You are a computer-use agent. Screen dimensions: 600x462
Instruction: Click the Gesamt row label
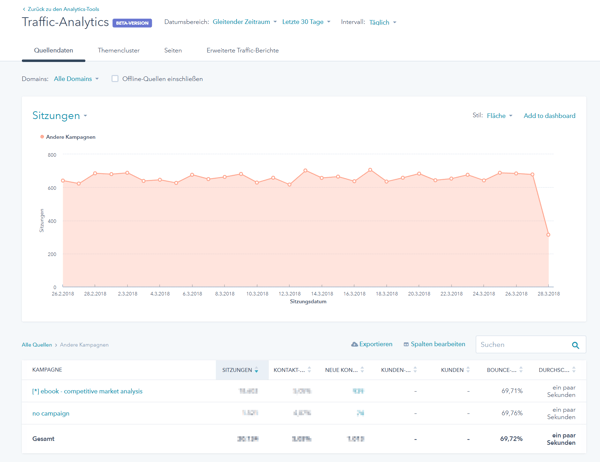click(x=43, y=439)
